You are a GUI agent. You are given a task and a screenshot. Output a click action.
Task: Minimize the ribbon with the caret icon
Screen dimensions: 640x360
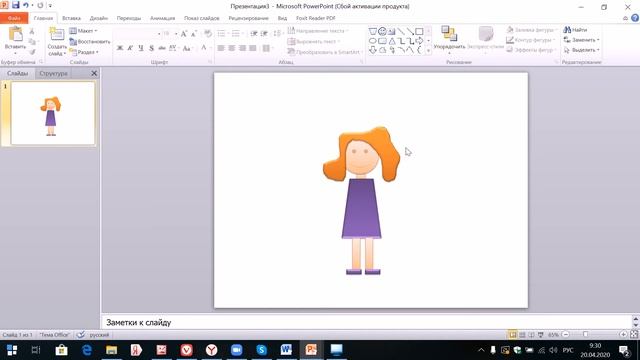tap(625, 18)
